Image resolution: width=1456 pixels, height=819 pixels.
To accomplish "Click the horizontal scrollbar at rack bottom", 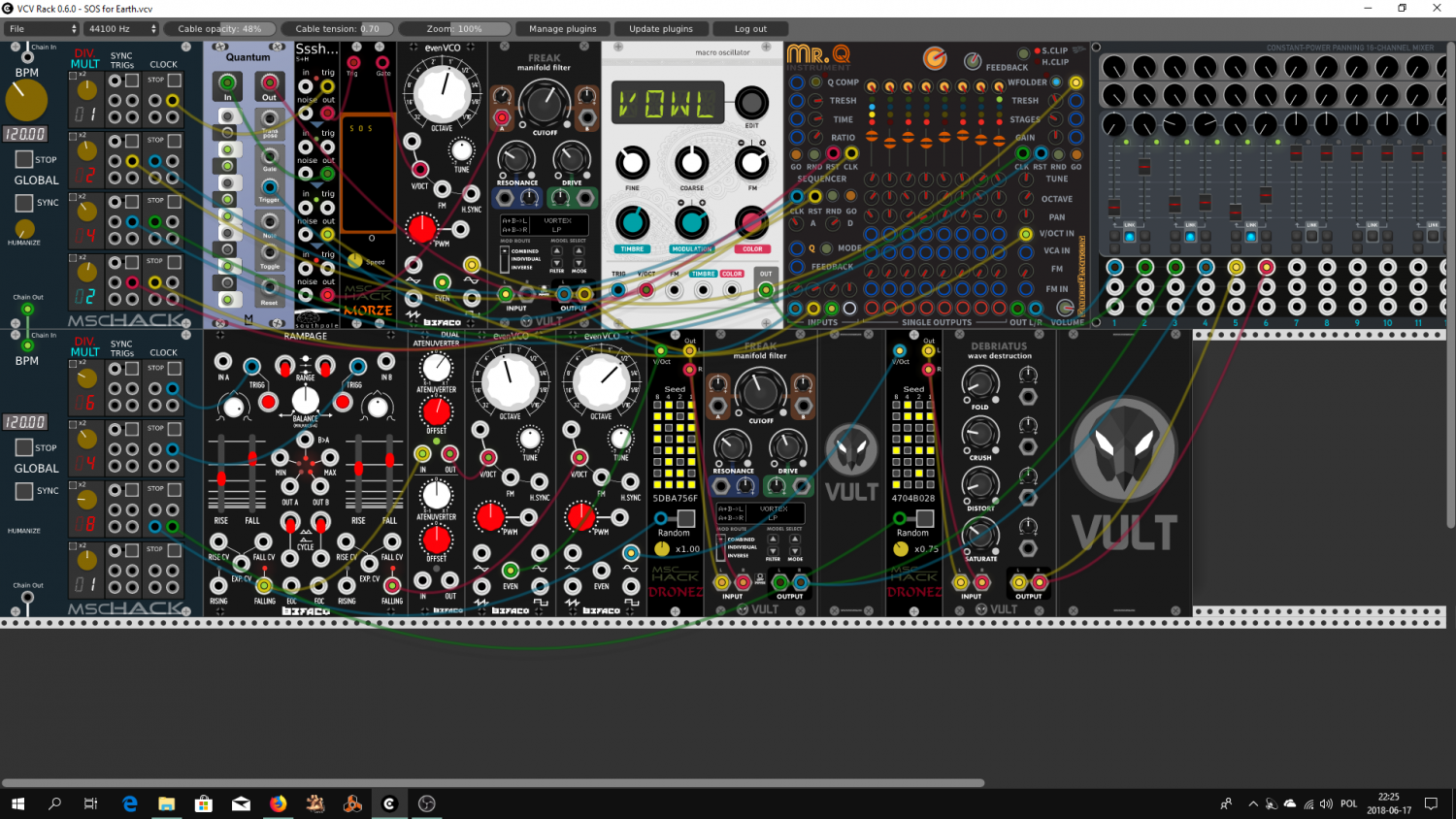I will point(493,782).
